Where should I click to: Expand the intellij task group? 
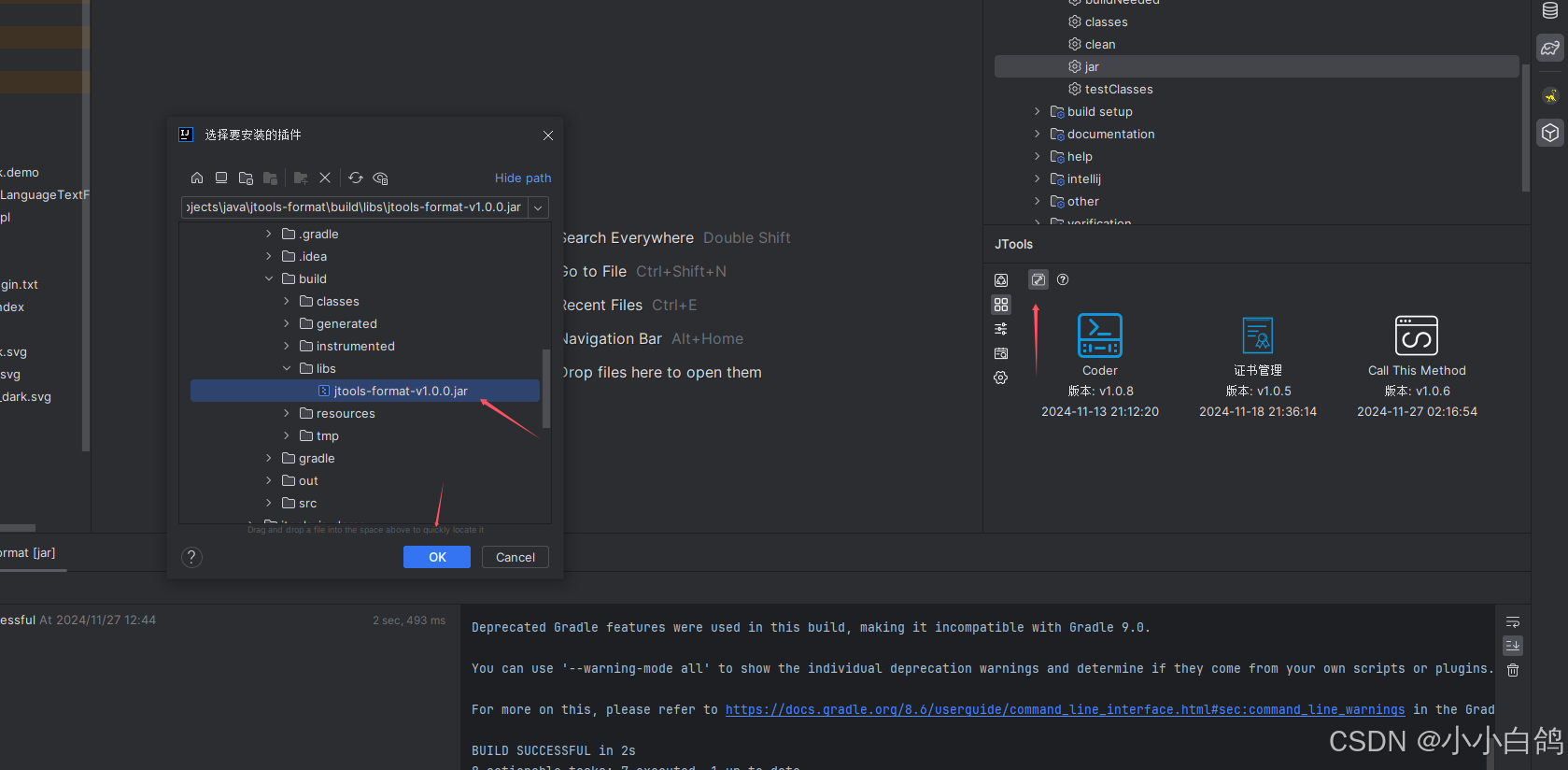[1037, 178]
